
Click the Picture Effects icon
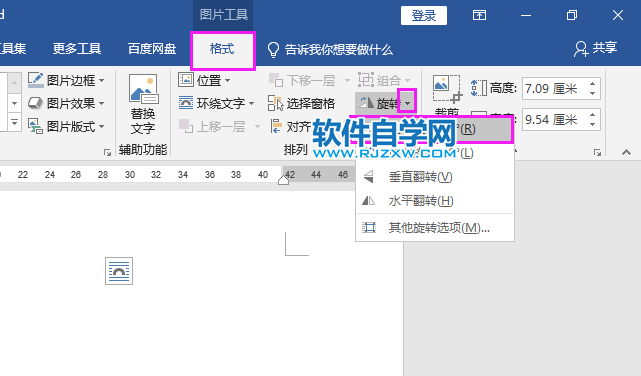35,103
